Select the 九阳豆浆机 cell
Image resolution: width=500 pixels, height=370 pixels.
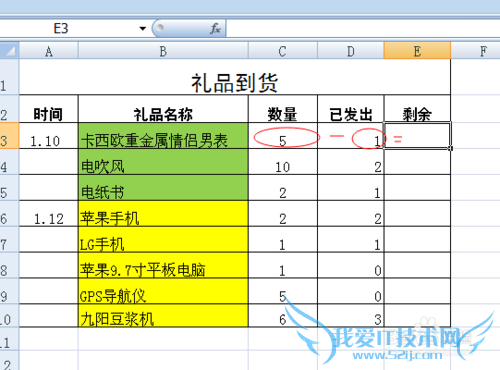tap(163, 315)
